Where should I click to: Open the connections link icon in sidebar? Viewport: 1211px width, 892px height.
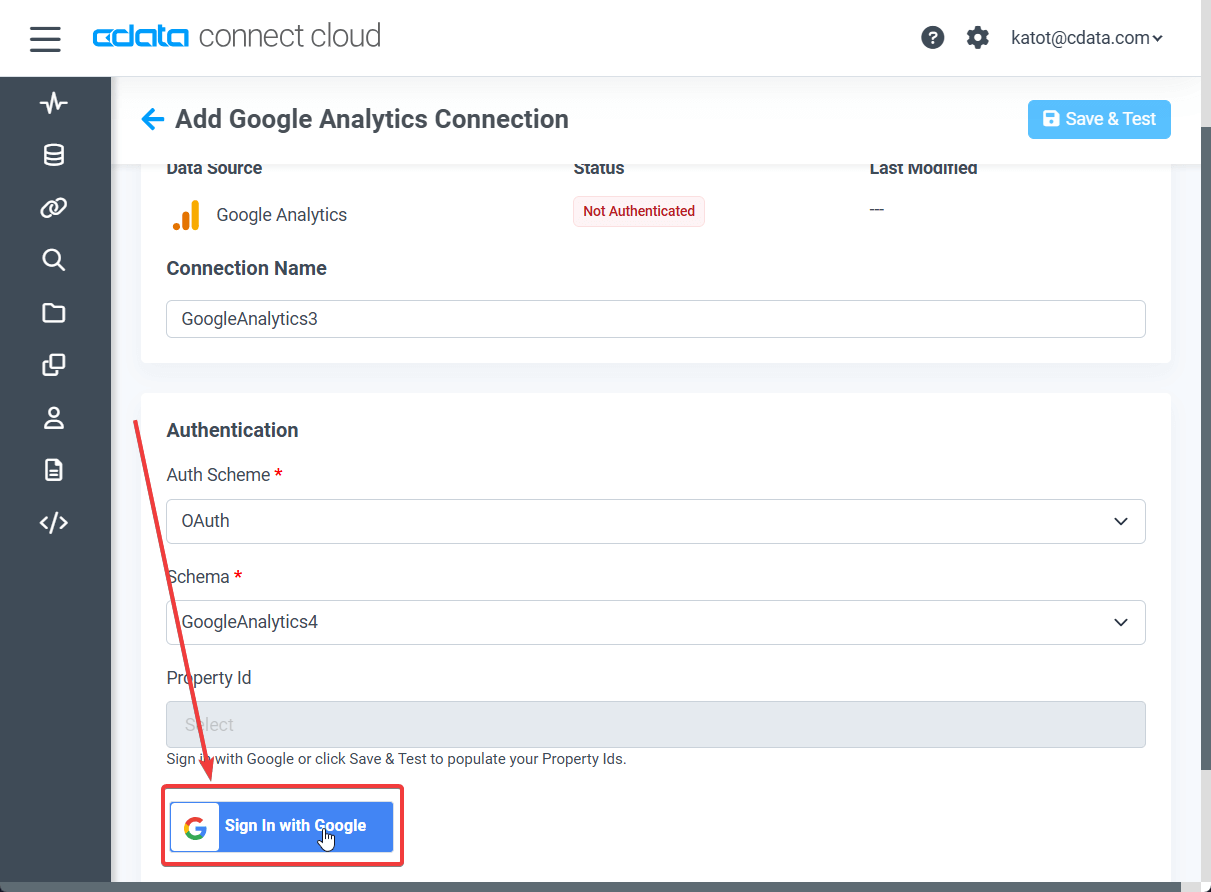point(54,208)
